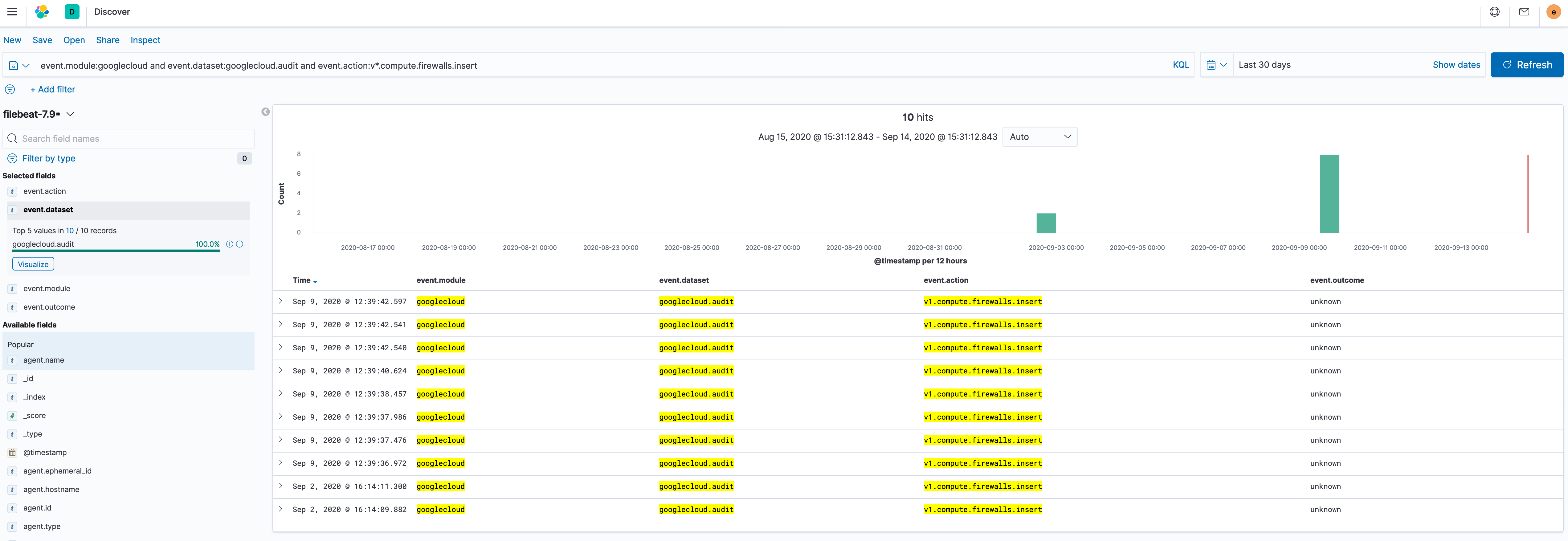This screenshot has height=541, width=1568.
Task: Open the hamburger navigation menu
Action: click(12, 12)
